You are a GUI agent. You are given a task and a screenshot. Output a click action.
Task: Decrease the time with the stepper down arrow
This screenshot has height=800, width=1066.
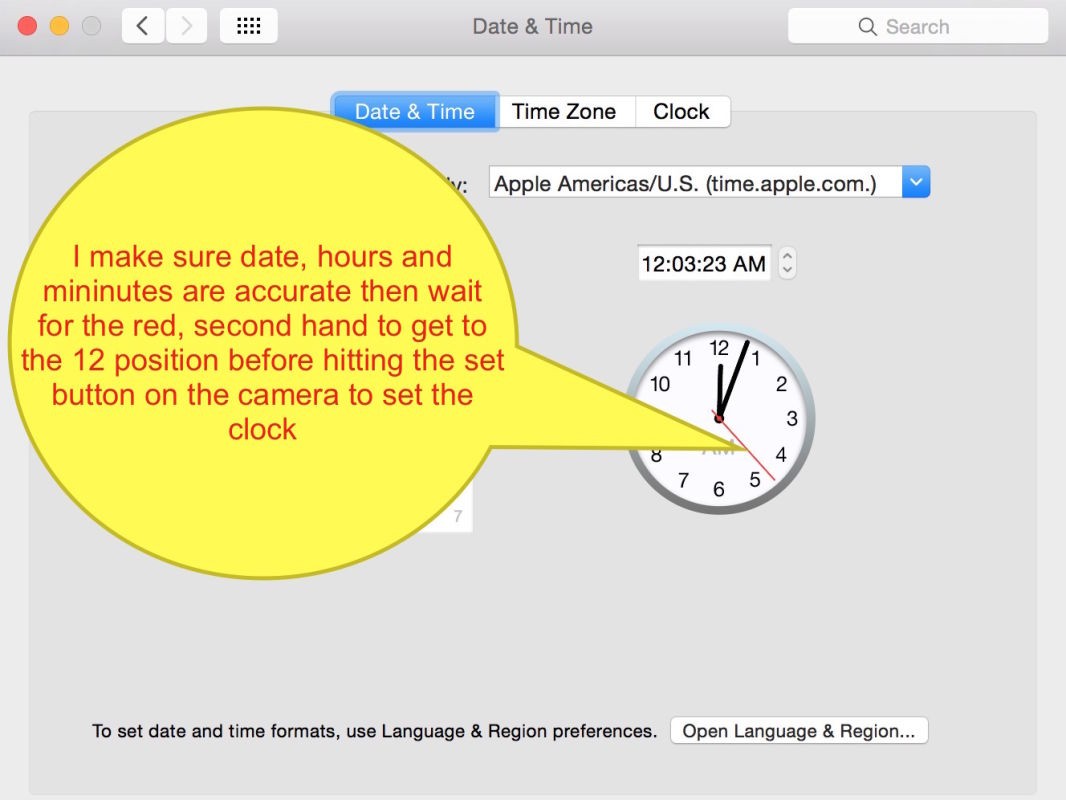[x=787, y=271]
